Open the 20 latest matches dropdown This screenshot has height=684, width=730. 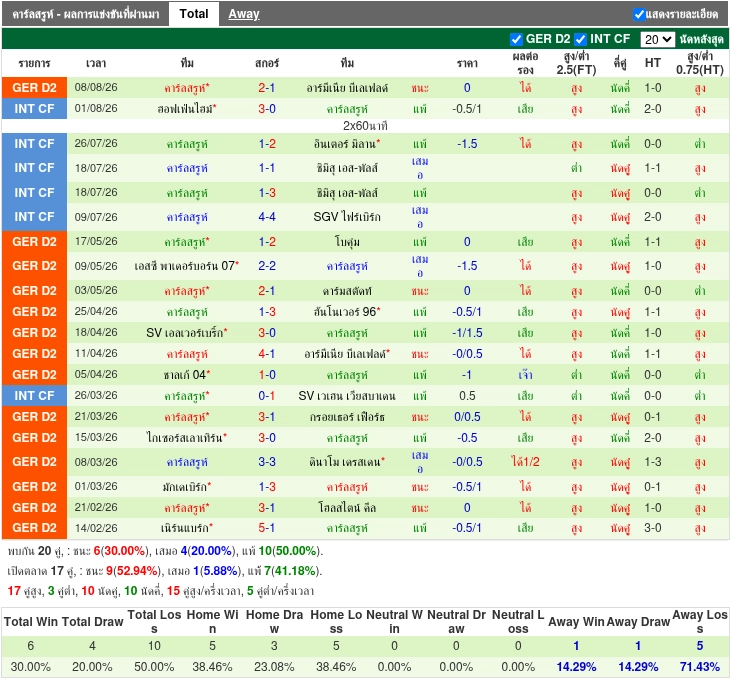[657, 39]
